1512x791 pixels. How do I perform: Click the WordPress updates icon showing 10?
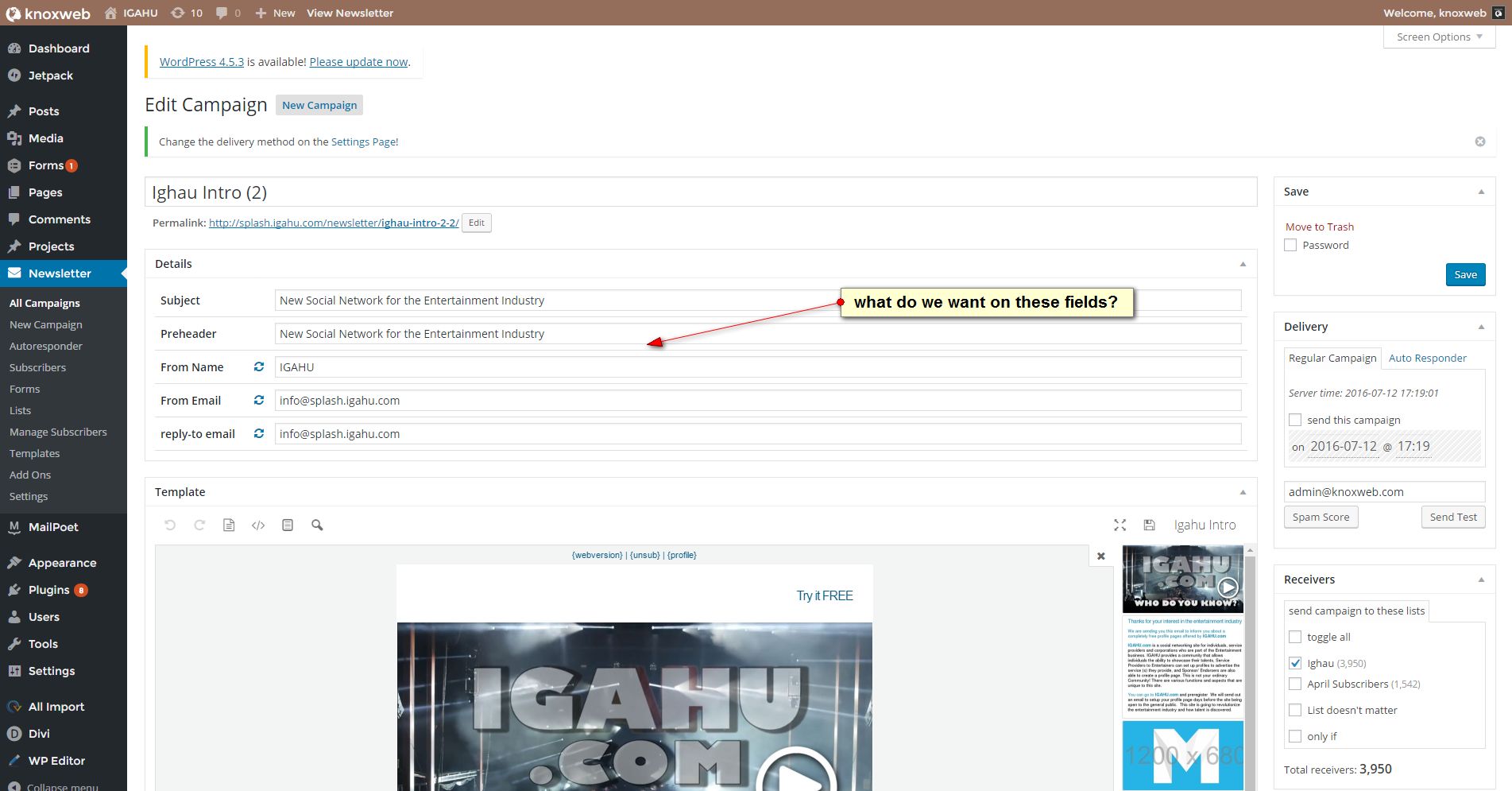click(x=187, y=13)
